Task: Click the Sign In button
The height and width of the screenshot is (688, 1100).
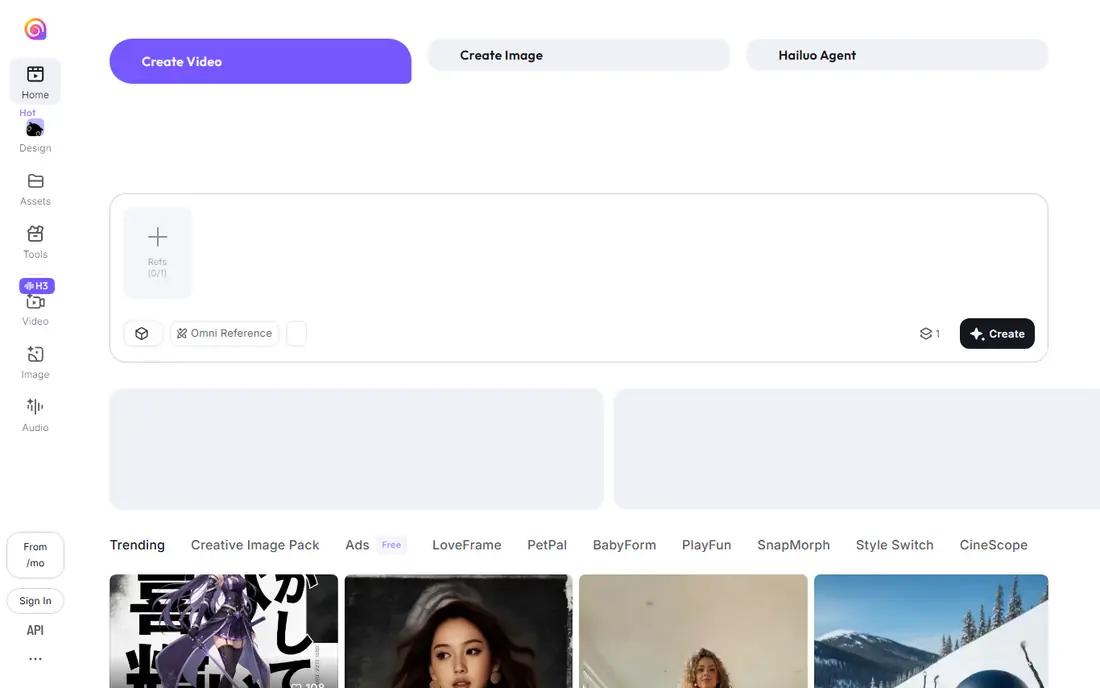Action: pos(35,601)
